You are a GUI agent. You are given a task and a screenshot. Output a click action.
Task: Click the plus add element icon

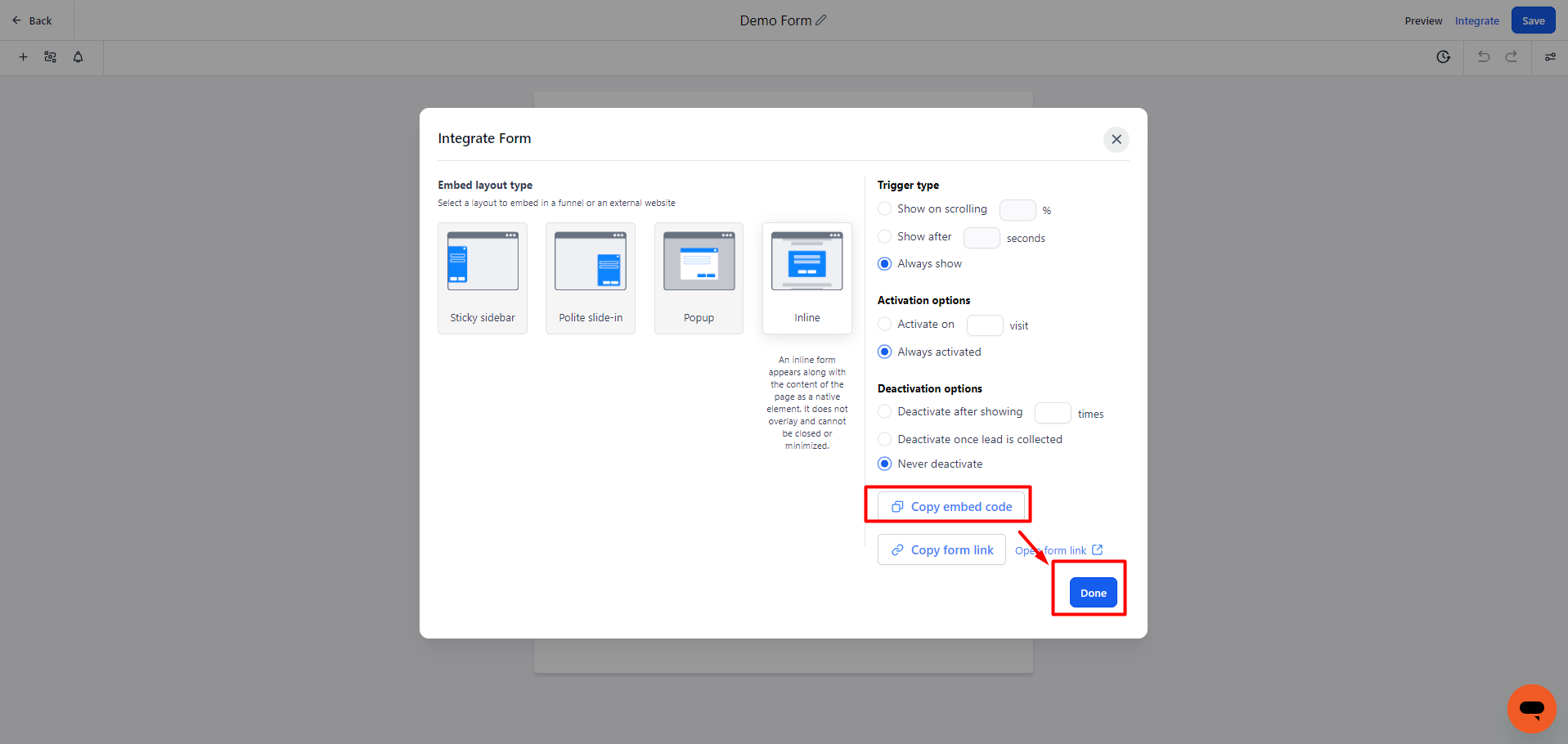click(x=23, y=57)
